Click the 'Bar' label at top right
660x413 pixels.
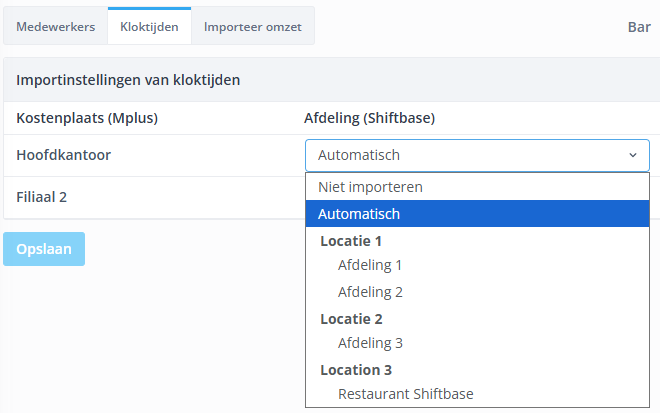coord(639,27)
